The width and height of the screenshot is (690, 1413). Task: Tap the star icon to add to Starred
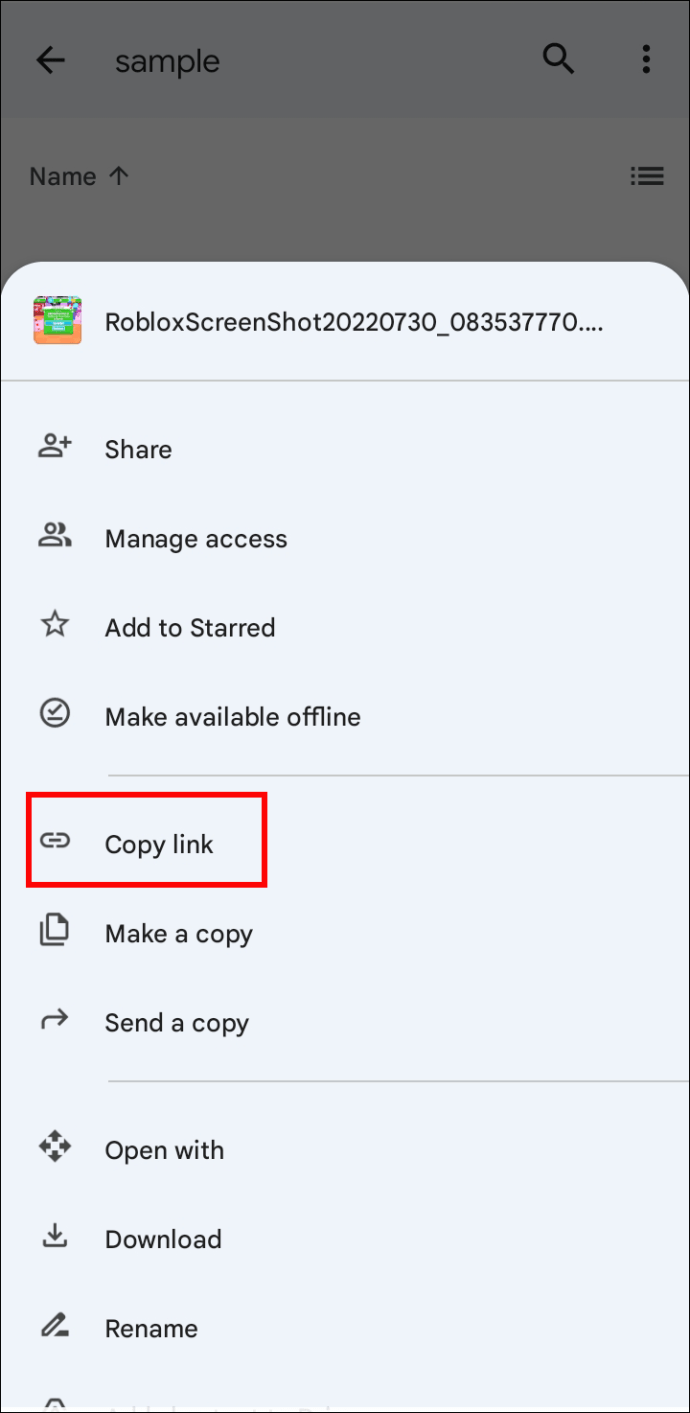point(54,626)
